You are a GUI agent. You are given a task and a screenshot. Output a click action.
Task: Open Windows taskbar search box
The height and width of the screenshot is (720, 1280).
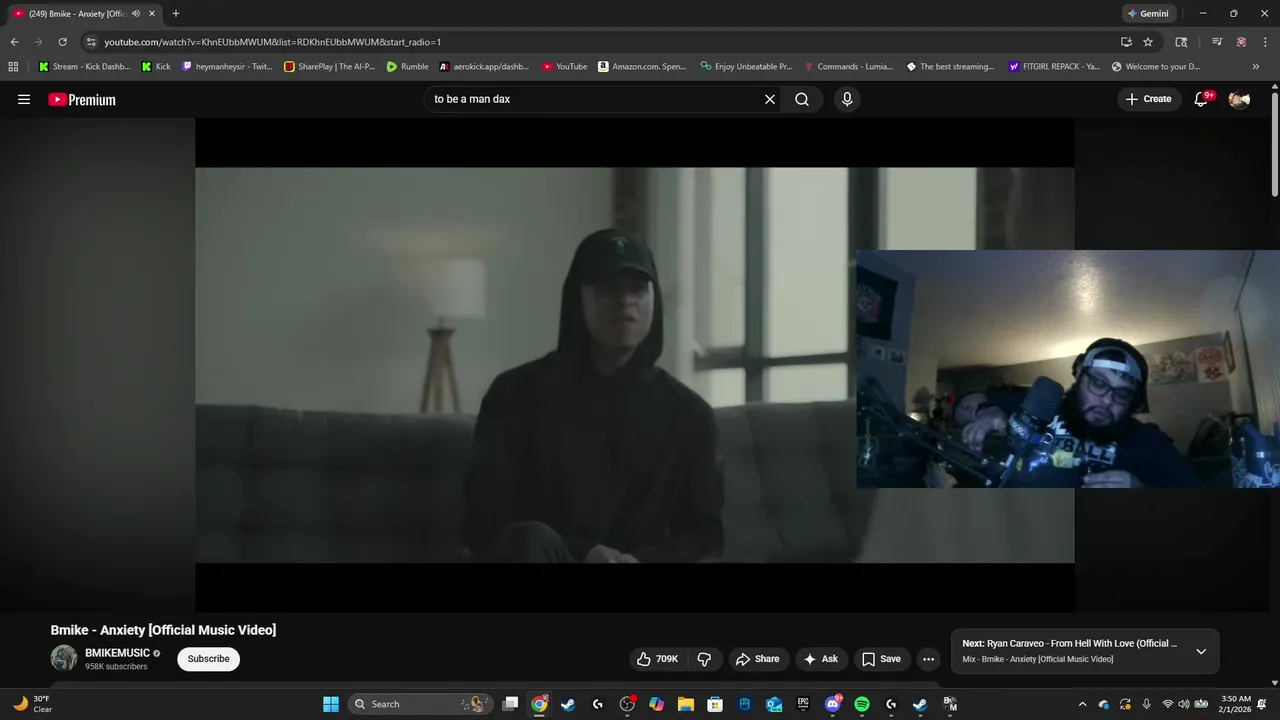point(422,704)
